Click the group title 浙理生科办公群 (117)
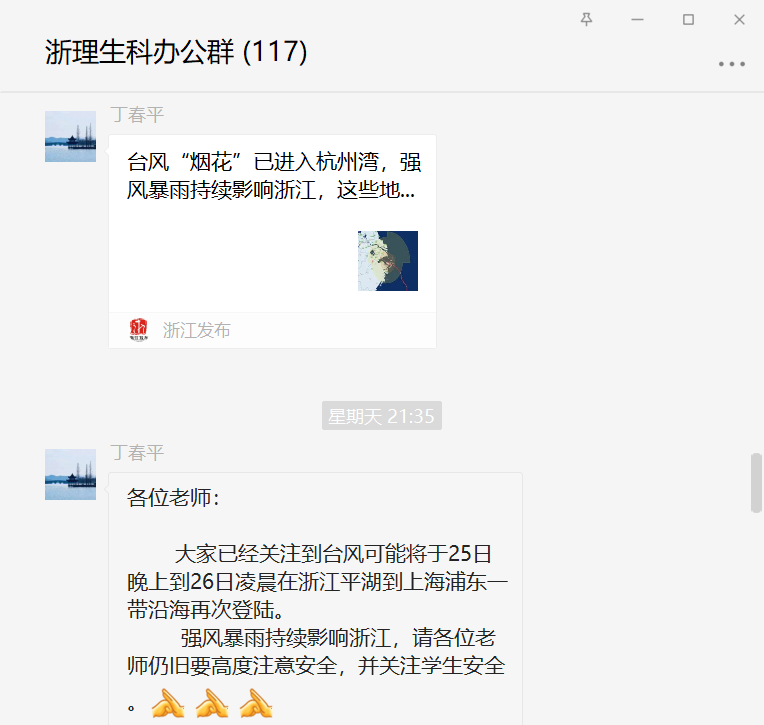The width and height of the screenshot is (764, 725). click(x=176, y=52)
